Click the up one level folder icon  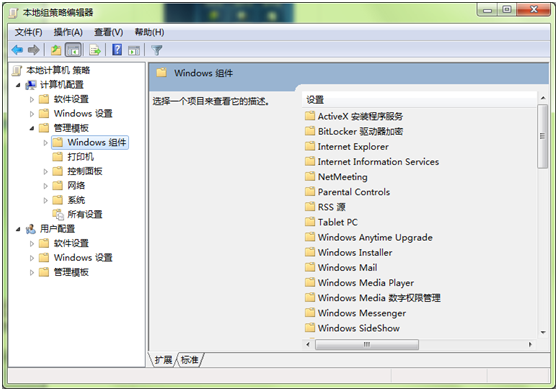pyautogui.click(x=56, y=50)
